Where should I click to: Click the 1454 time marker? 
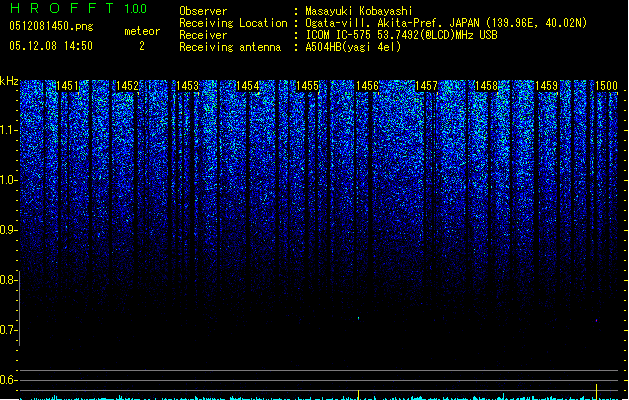[x=248, y=86]
